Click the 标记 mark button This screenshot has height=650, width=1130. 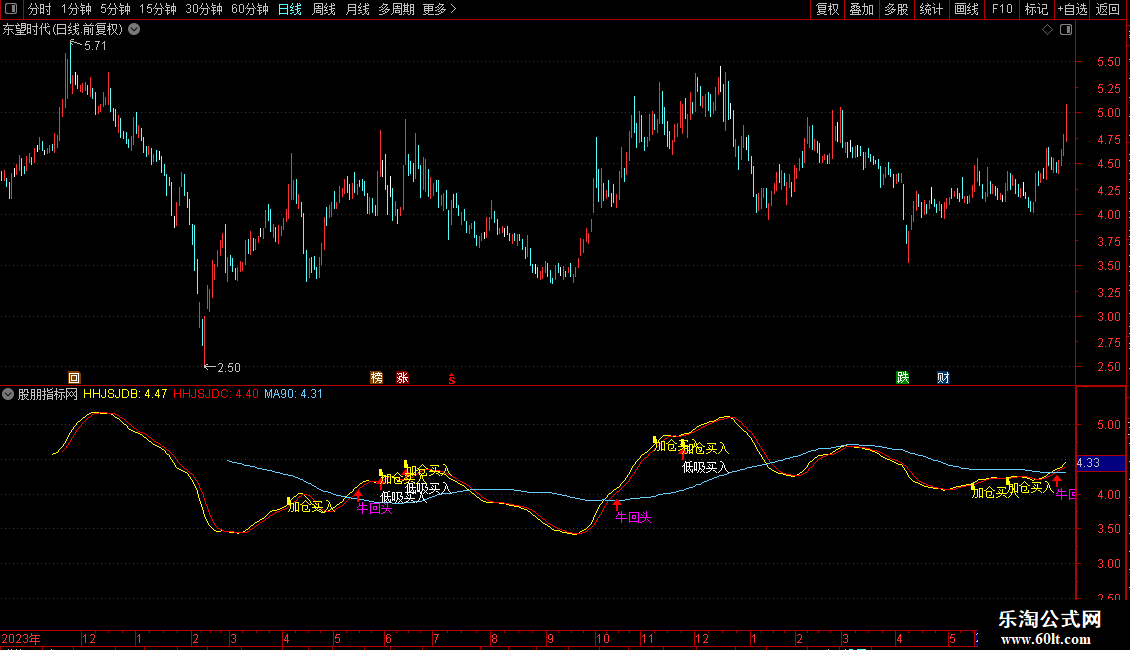coord(1036,9)
